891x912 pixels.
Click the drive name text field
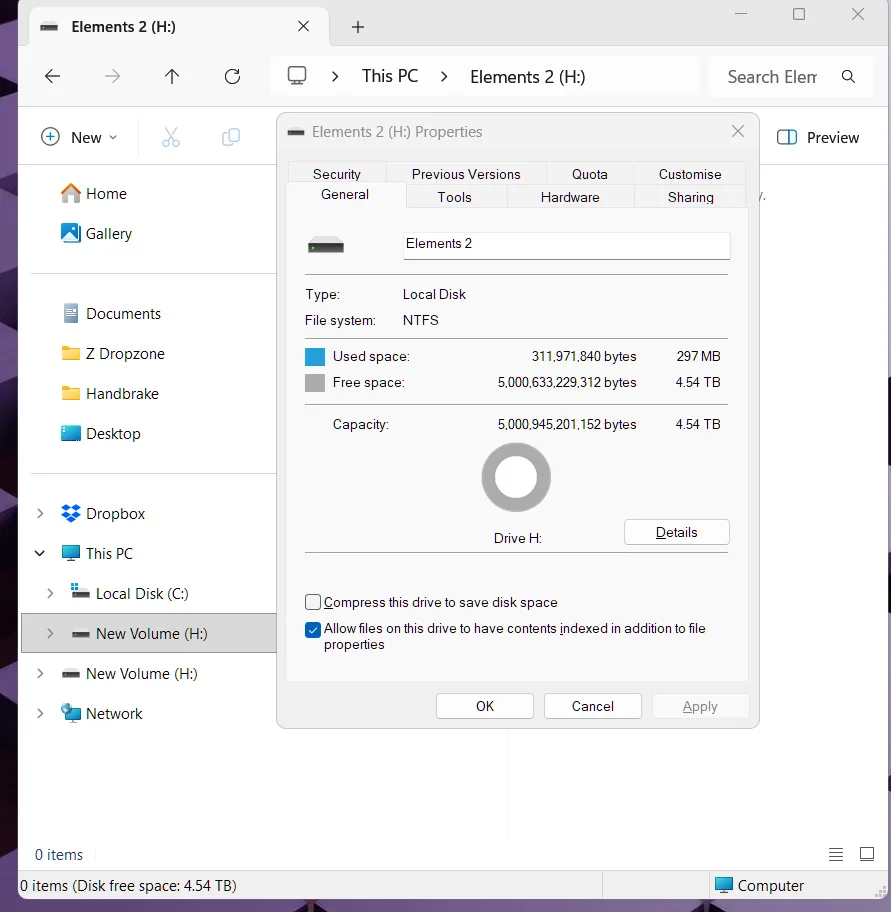pos(566,245)
